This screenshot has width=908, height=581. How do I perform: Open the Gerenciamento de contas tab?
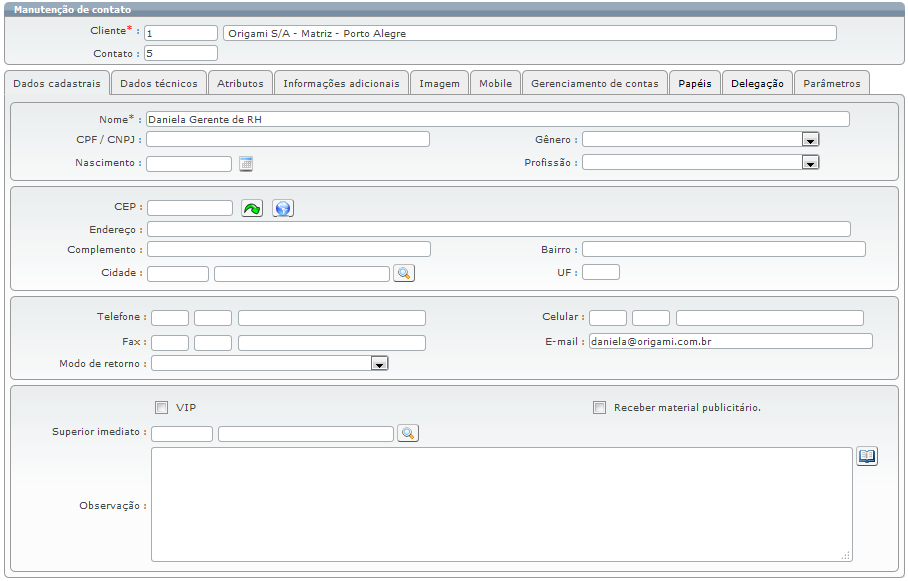(595, 83)
